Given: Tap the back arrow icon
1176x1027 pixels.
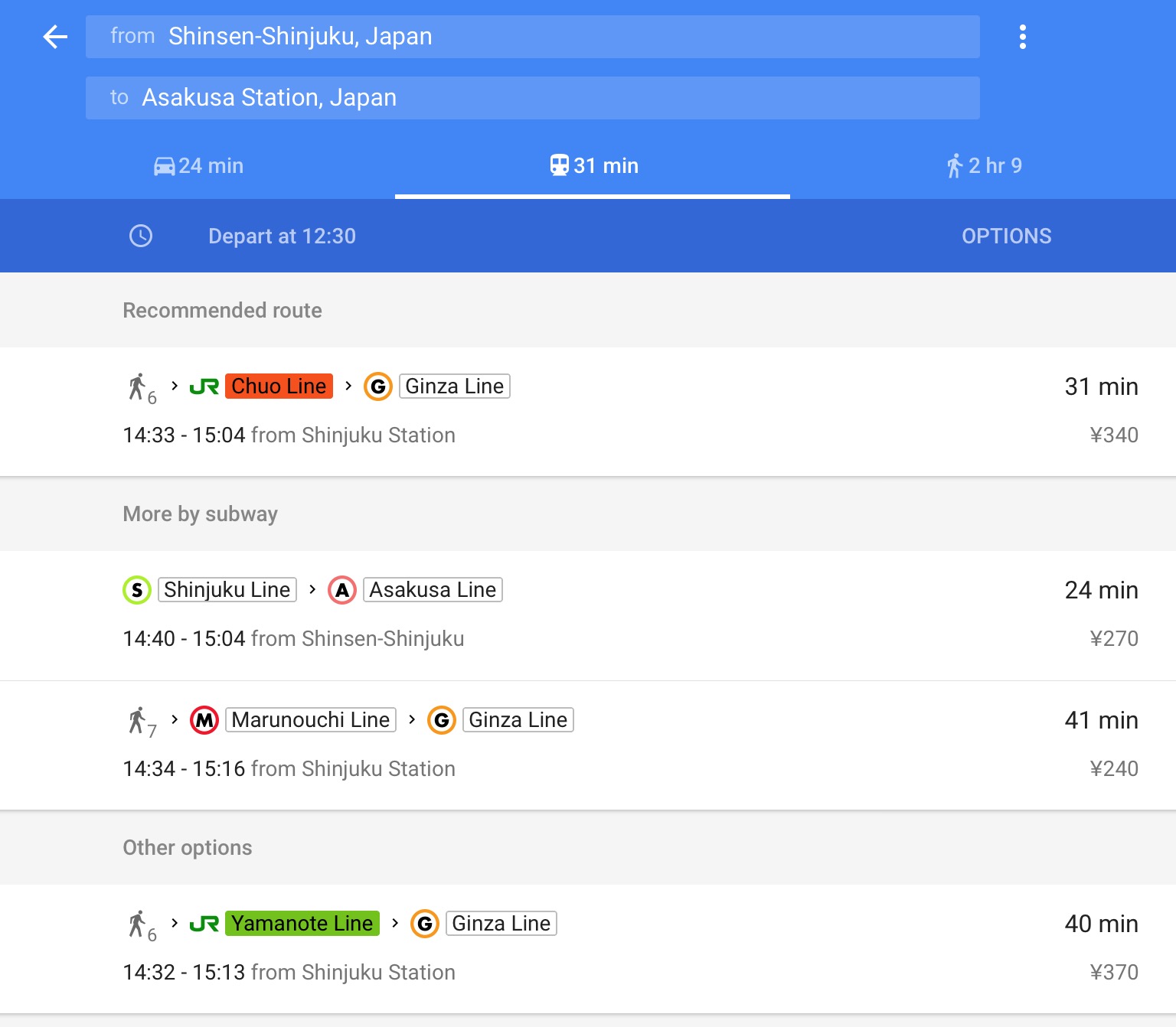Looking at the screenshot, I should (55, 37).
